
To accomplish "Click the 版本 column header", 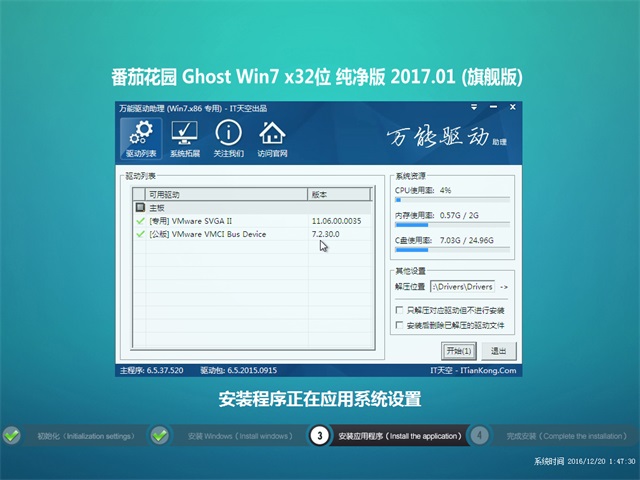I will pos(339,195).
